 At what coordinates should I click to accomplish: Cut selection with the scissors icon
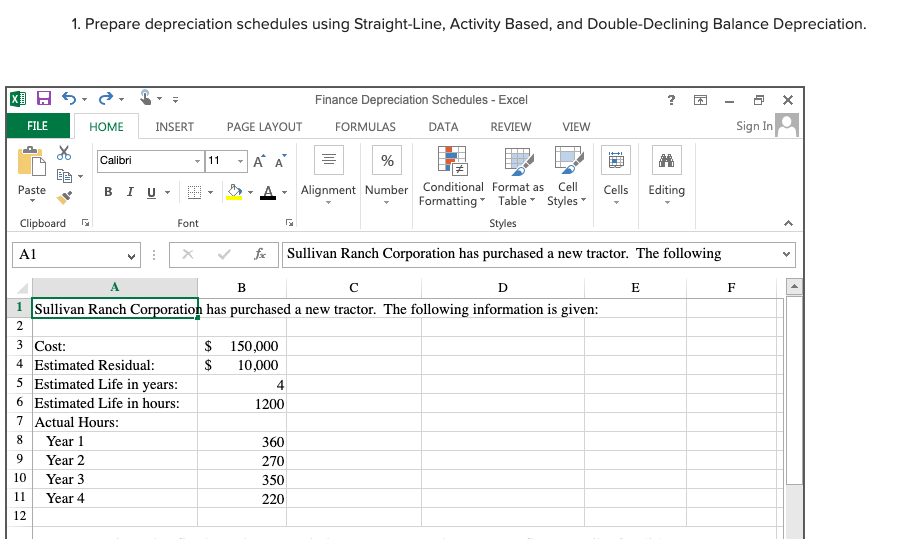coord(64,153)
